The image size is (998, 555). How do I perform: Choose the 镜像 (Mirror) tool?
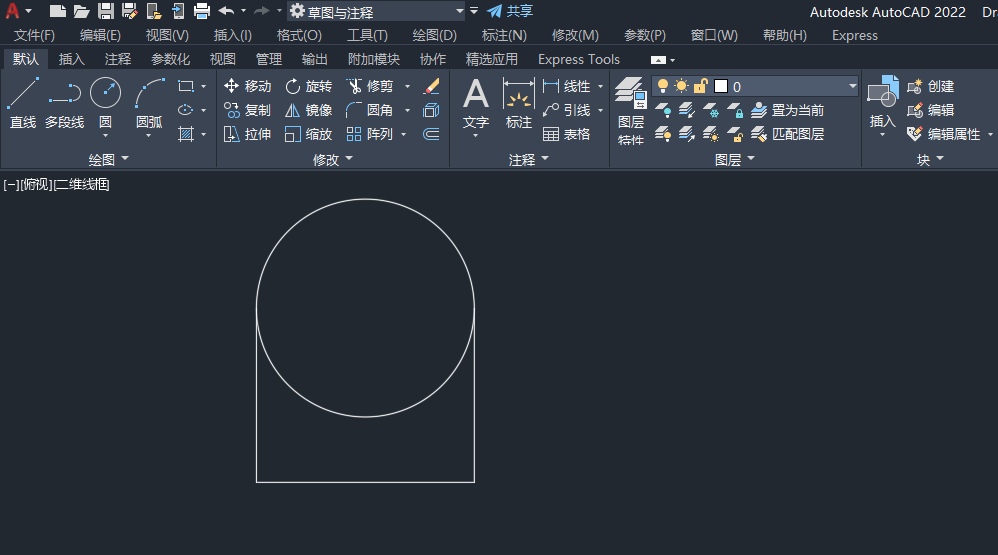click(307, 110)
